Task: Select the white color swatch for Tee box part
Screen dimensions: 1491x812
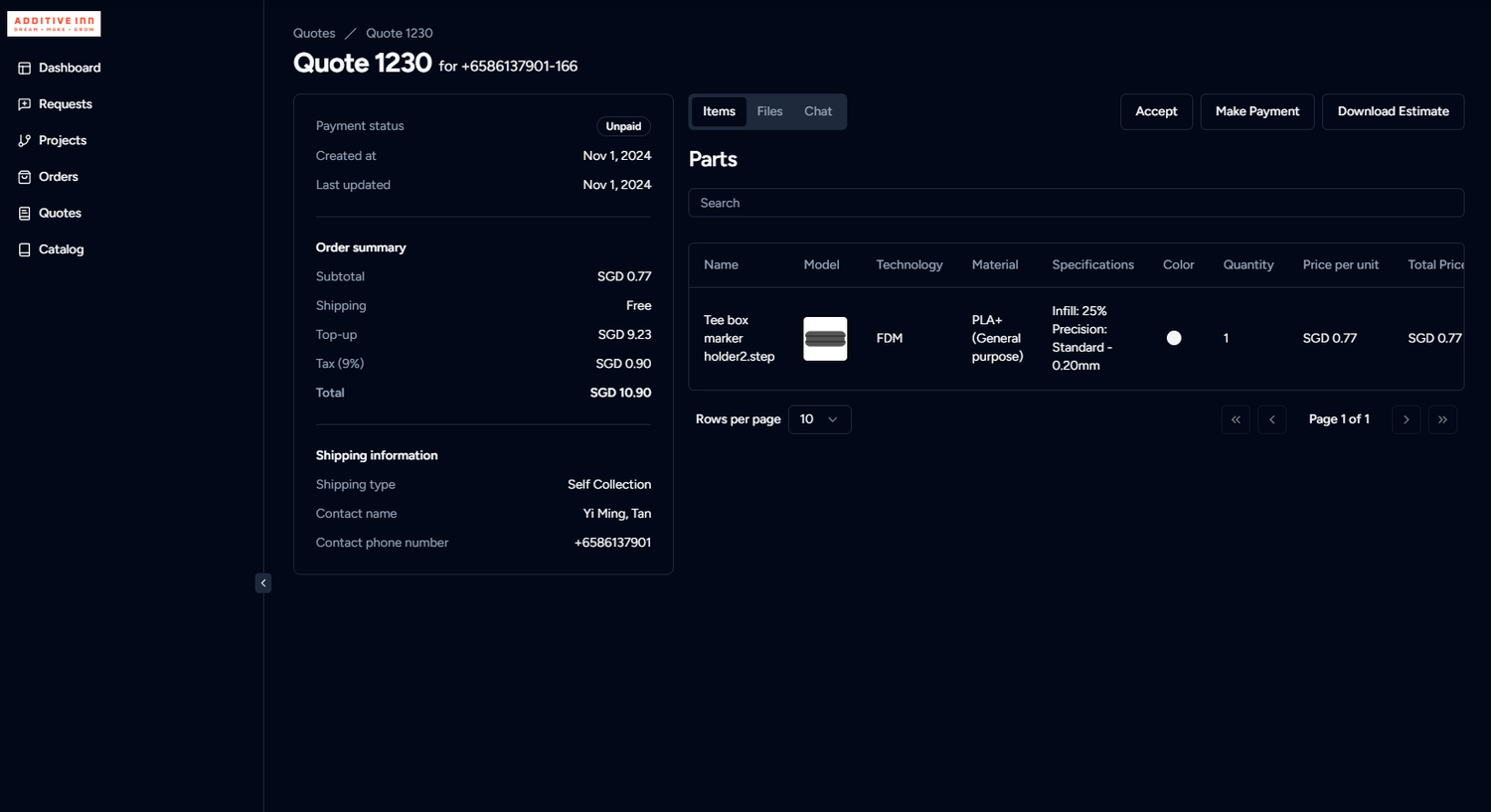Action: [1174, 338]
